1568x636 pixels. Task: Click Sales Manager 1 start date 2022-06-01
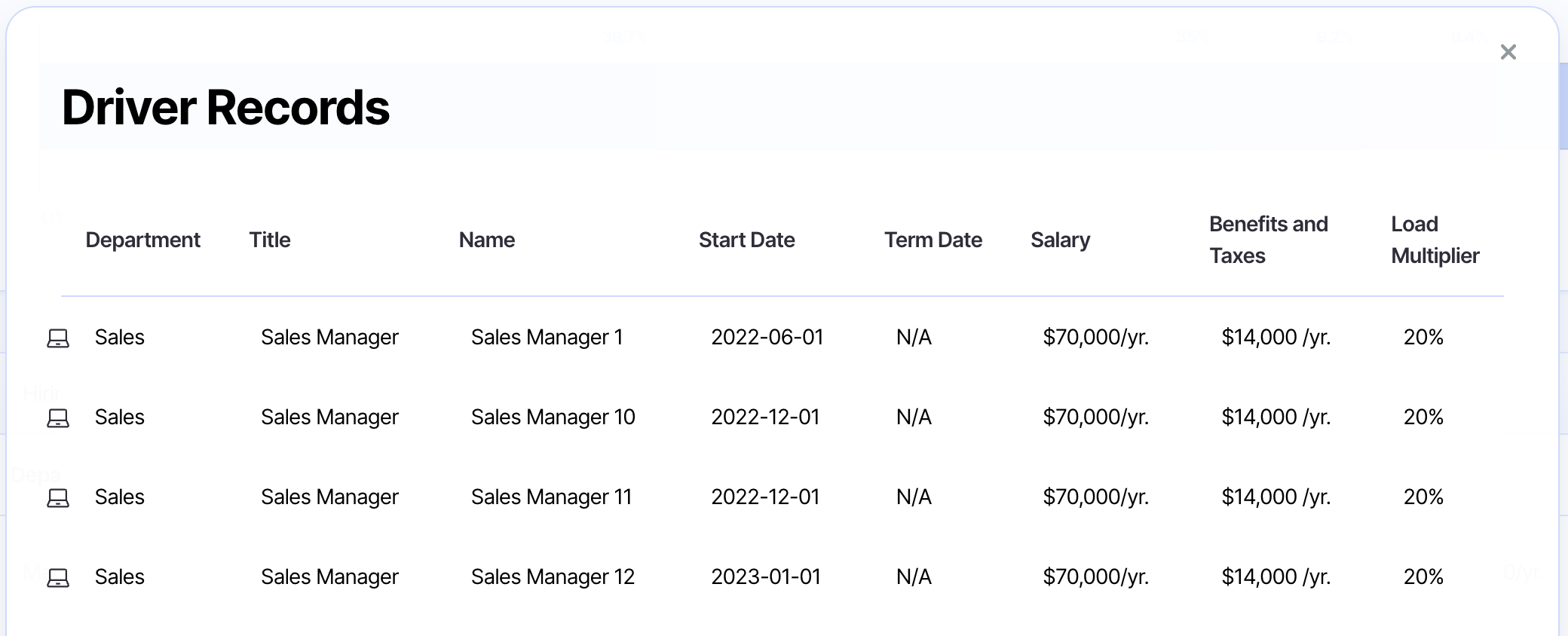767,337
